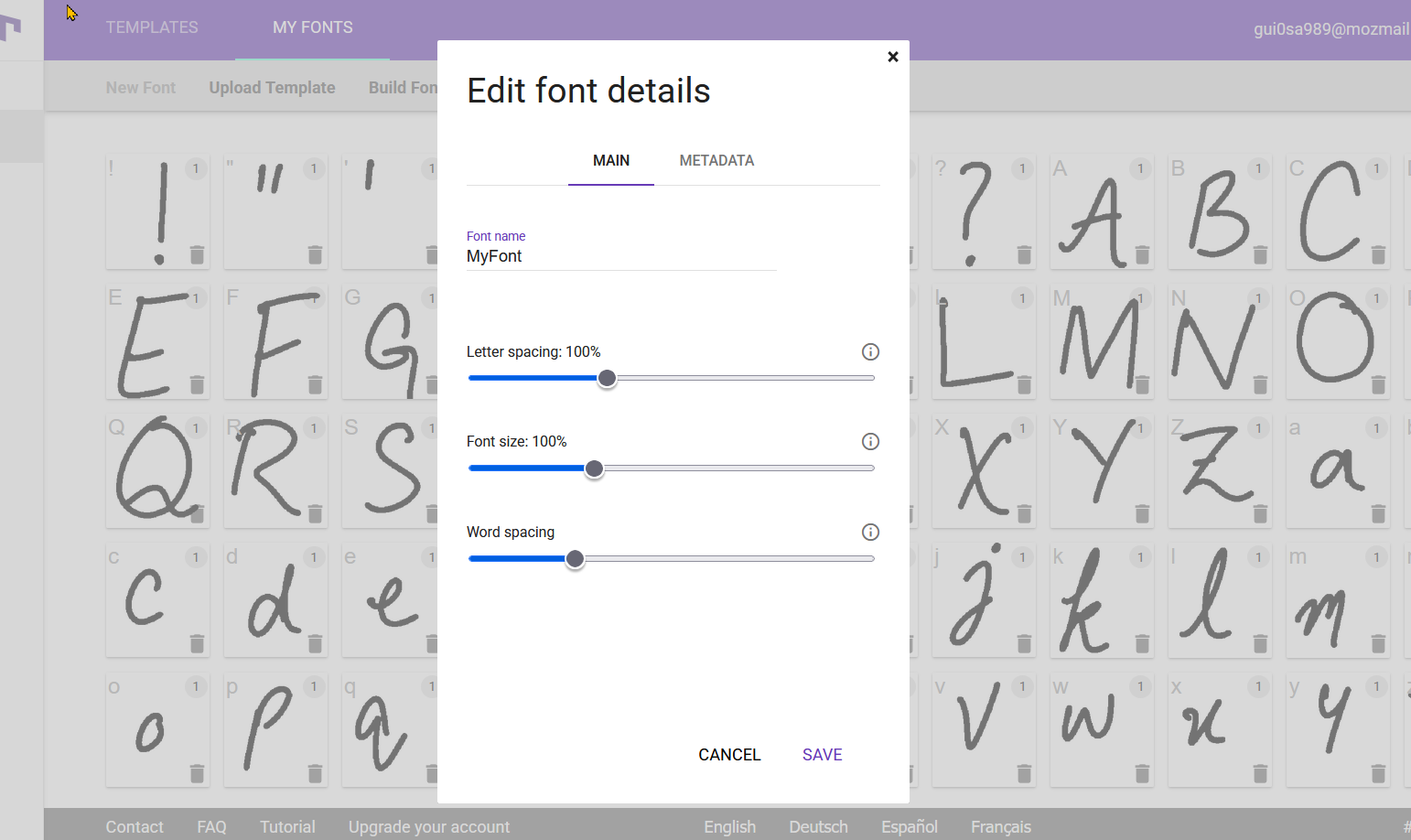Viewport: 1411px width, 840px height.
Task: Delete the lowercase a glyph
Action: pos(1378,514)
